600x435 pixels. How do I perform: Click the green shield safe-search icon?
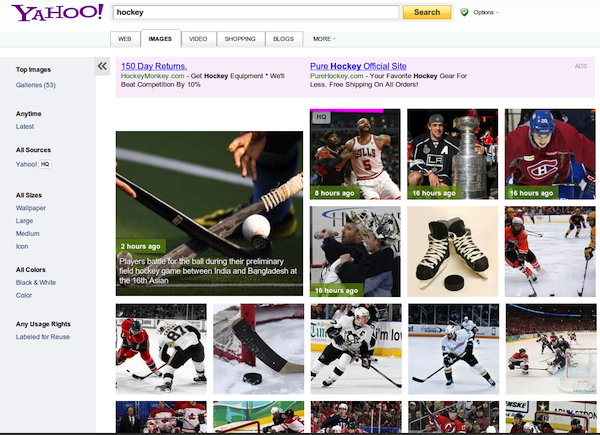[x=464, y=12]
